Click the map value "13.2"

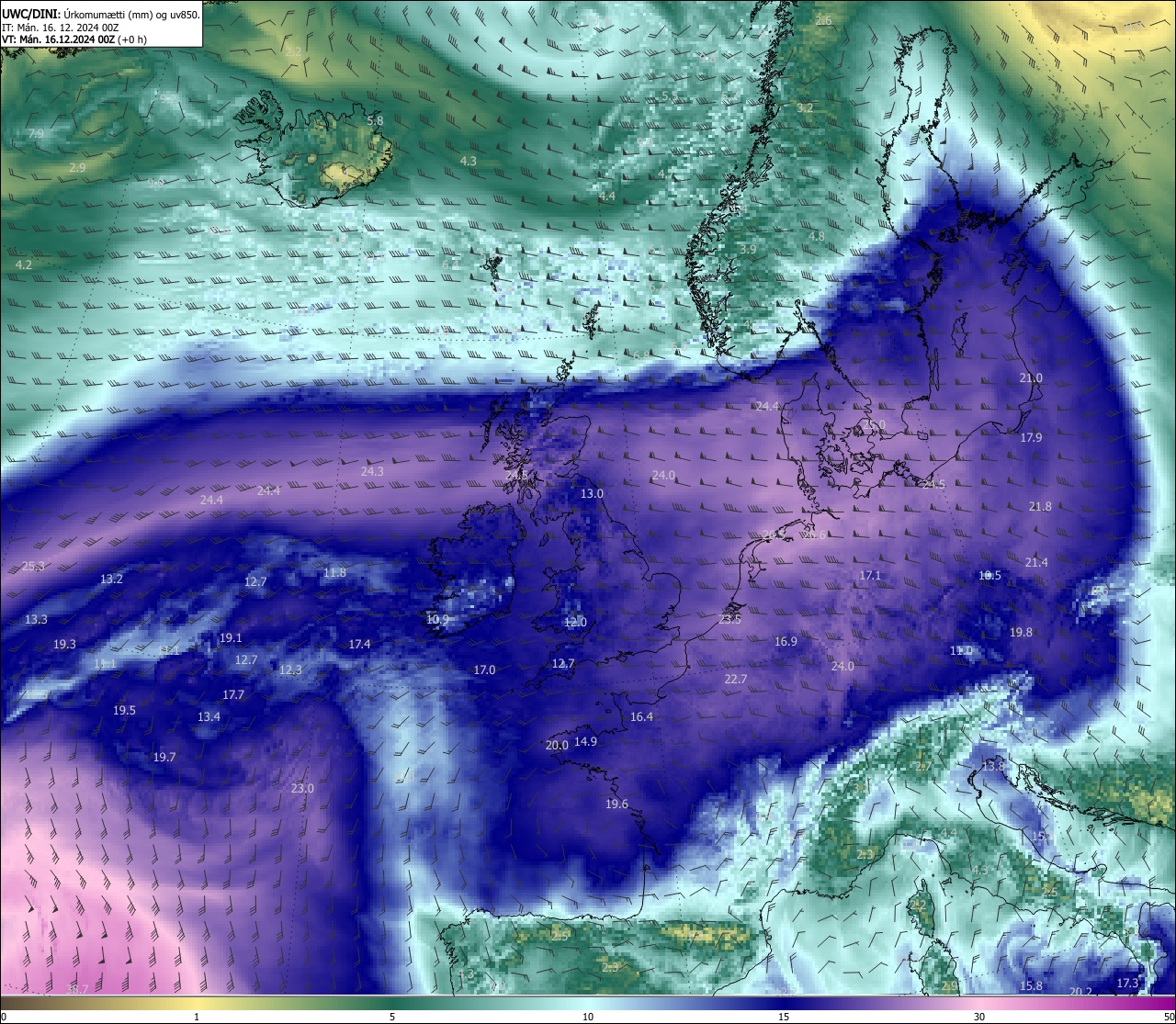pyautogui.click(x=111, y=580)
